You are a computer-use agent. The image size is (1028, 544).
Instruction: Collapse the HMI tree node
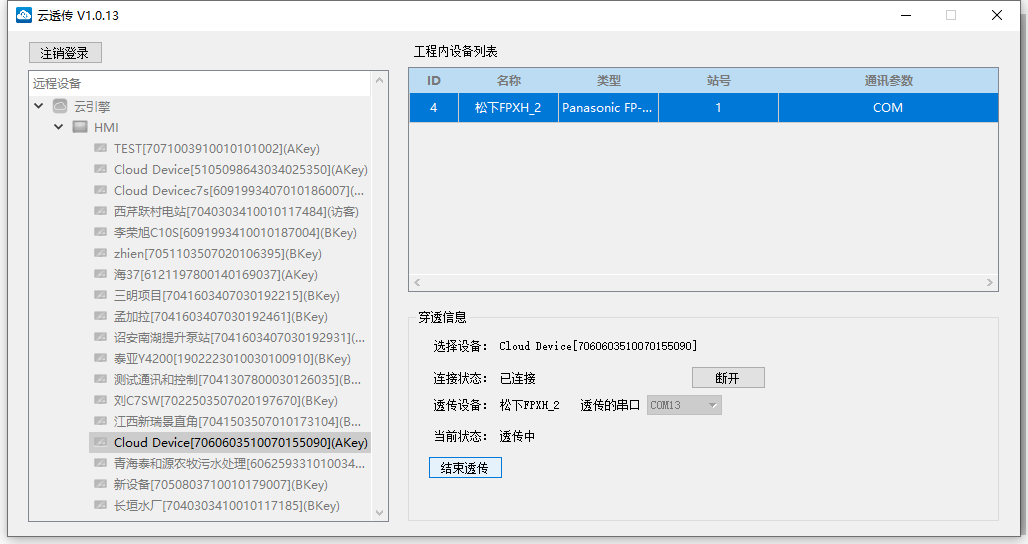coord(59,126)
